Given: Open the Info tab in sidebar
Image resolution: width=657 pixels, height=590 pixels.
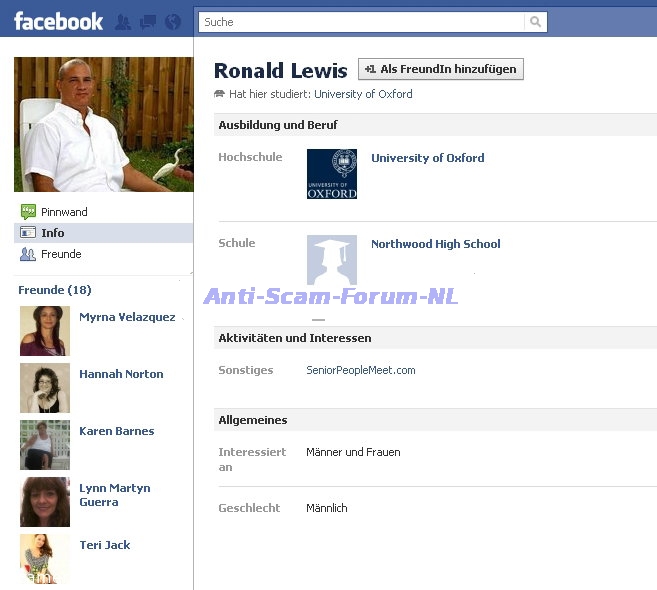Looking at the screenshot, I should click(x=52, y=233).
